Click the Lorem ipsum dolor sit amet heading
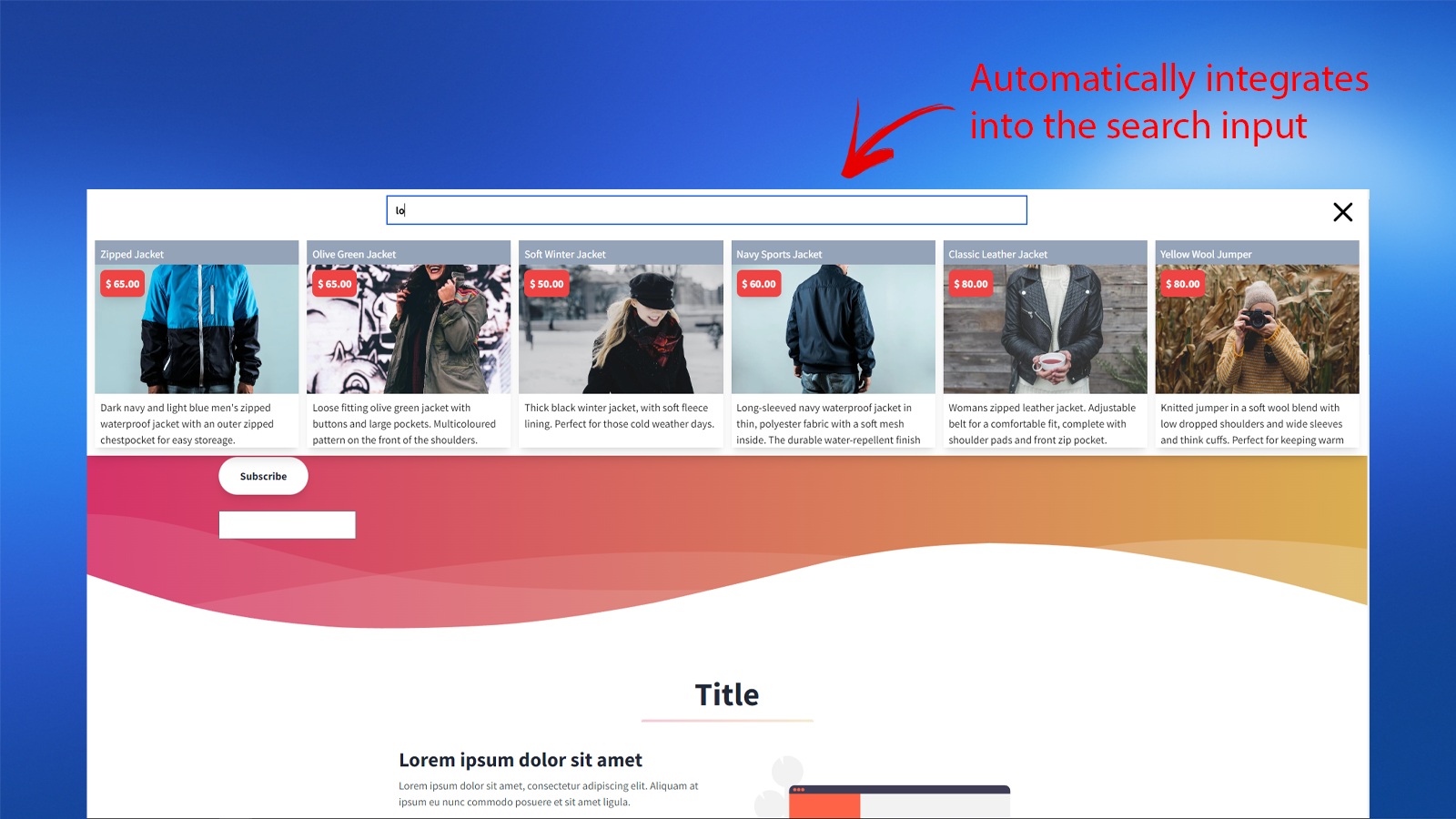 [x=521, y=760]
